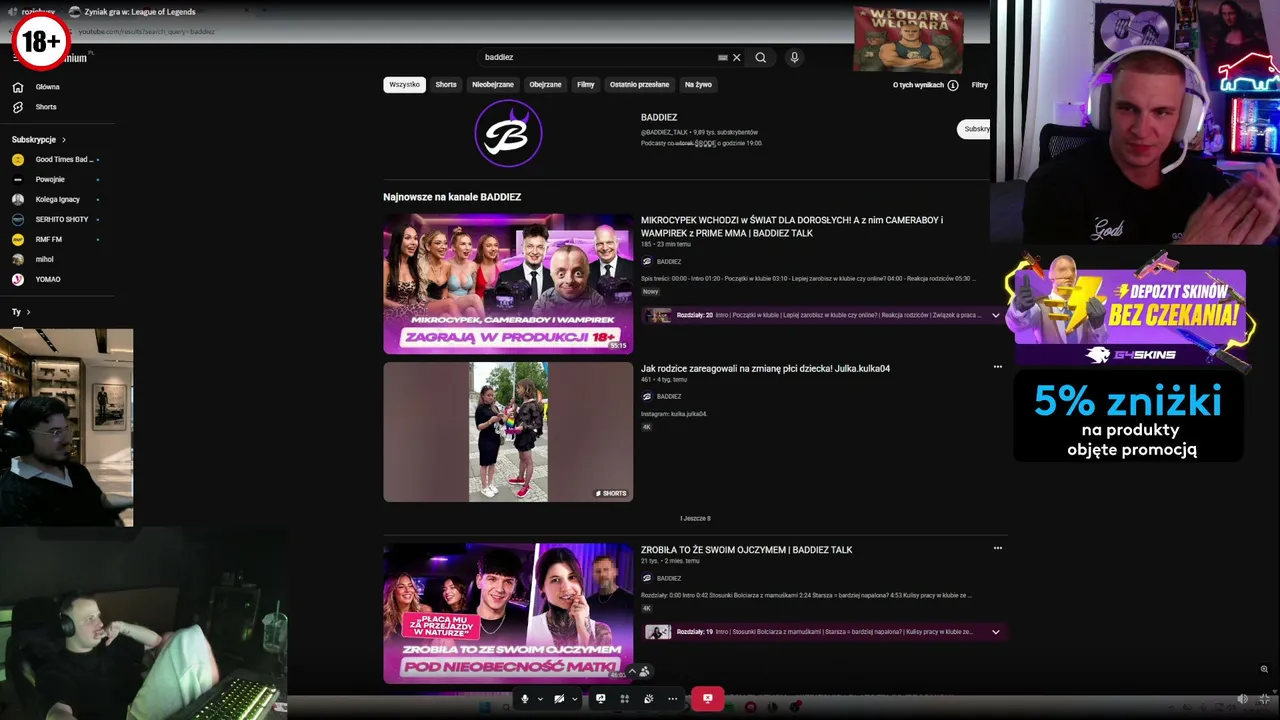Viewport: 1280px width, 720px height.
Task: Open more options for ZROBIŁA TO ŻE SWOIM OJCZYMEM video
Action: tap(997, 548)
